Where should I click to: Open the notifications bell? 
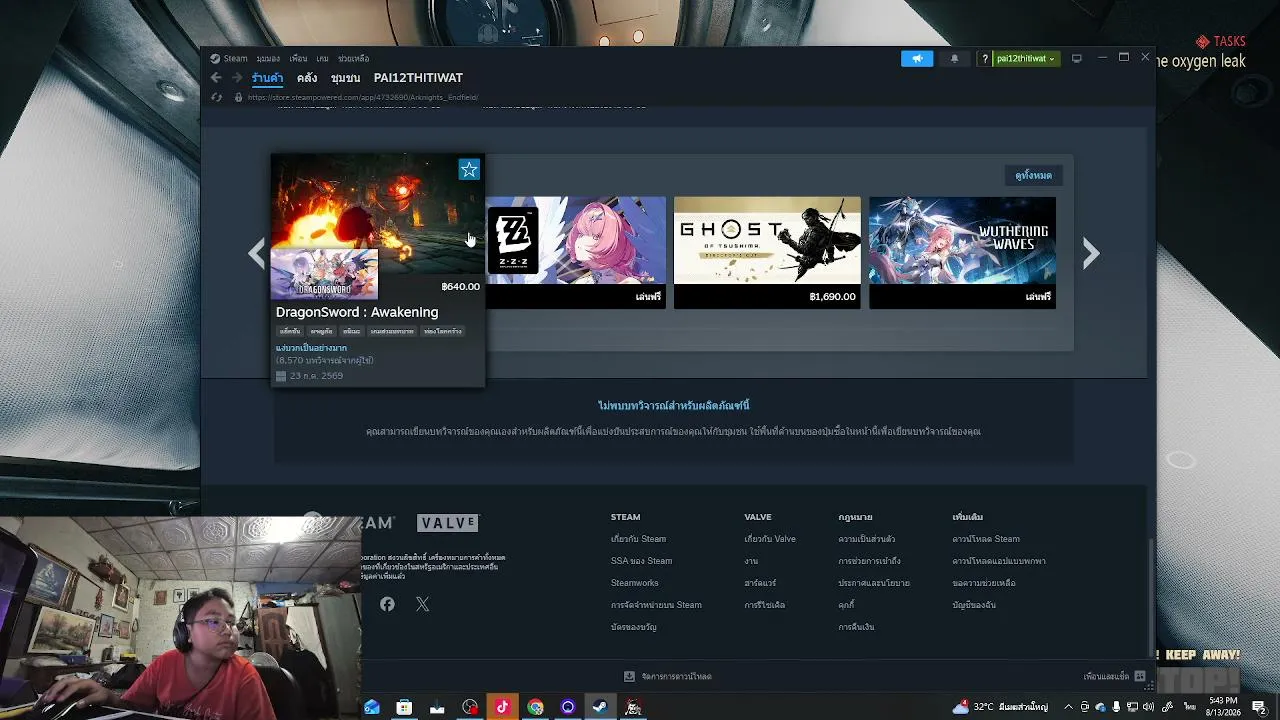coord(954,58)
